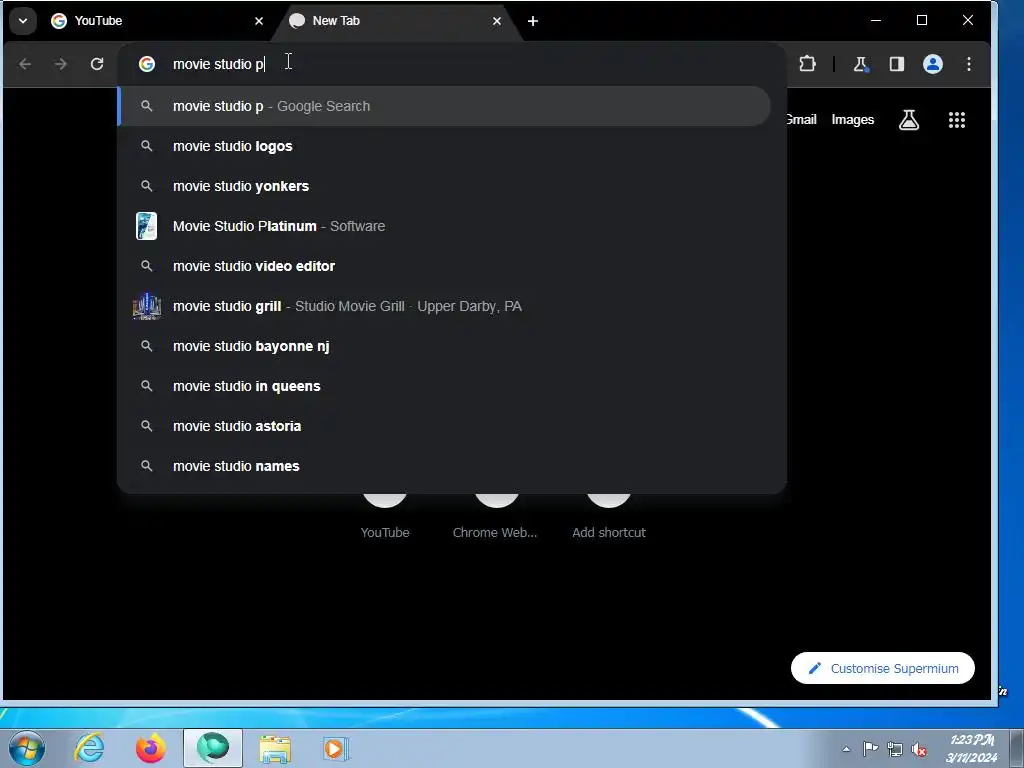
Task: Choose 'movie studio grill' Upper Darby suggestion
Action: click(x=444, y=306)
